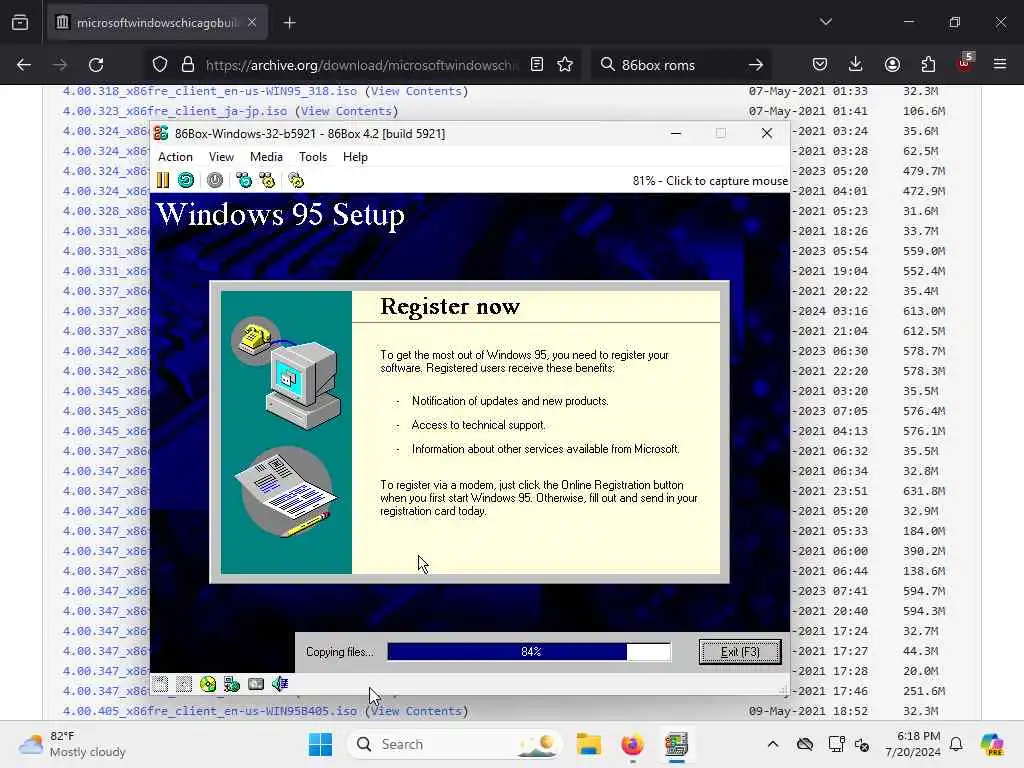Click the 4.00.328_x86 file link
Image resolution: width=1024 pixels, height=768 pixels.
click(x=106, y=211)
